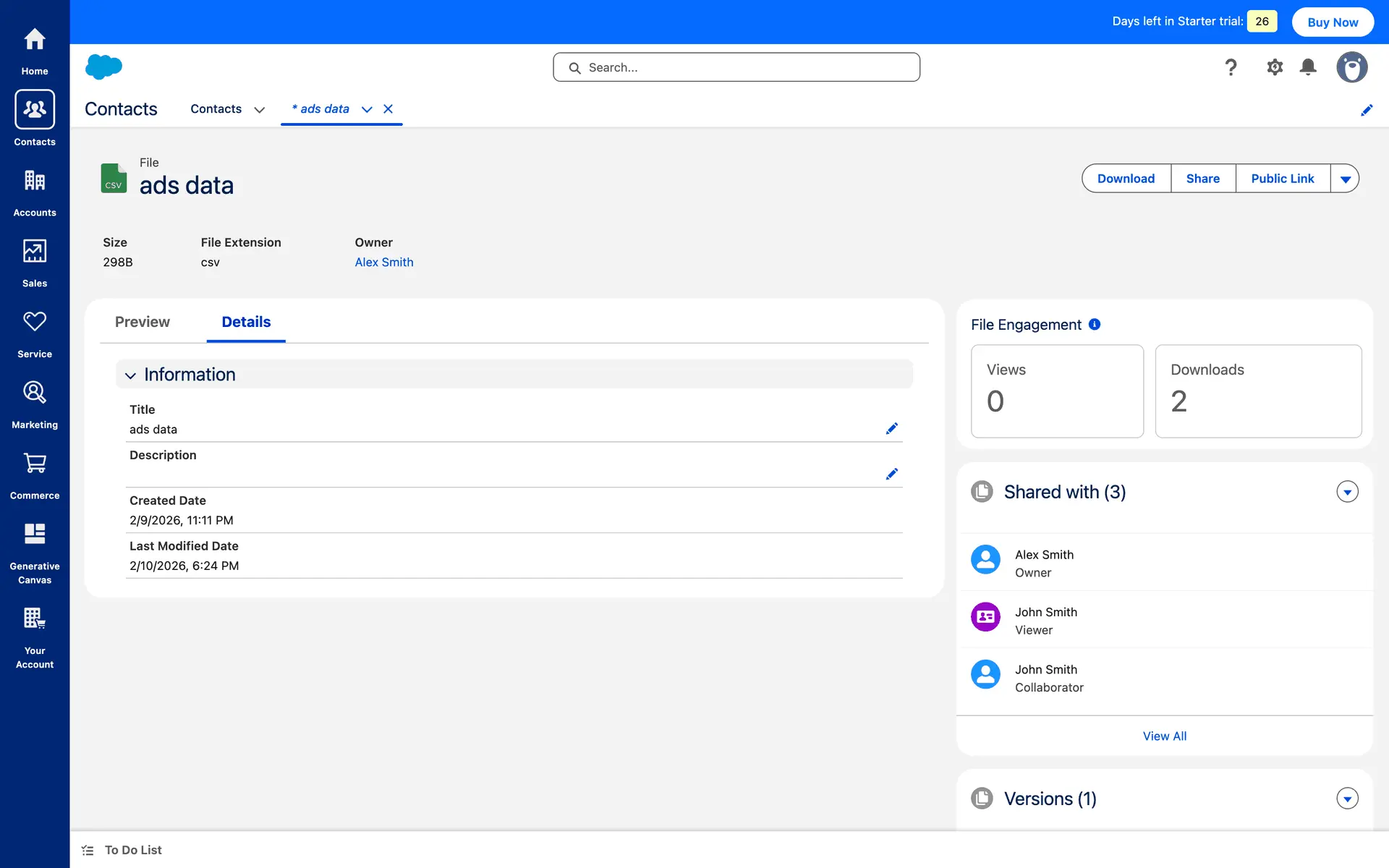The image size is (1389, 868).
Task: Open the Shared with dropdown arrow
Action: [x=1346, y=492]
